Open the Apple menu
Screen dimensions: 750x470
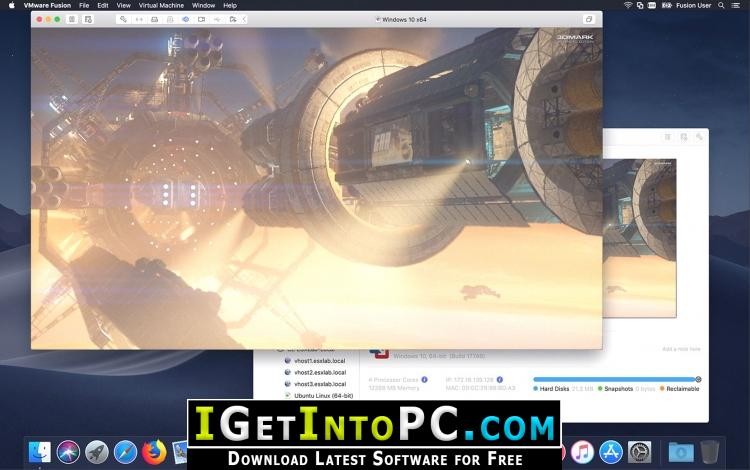(x=12, y=5)
